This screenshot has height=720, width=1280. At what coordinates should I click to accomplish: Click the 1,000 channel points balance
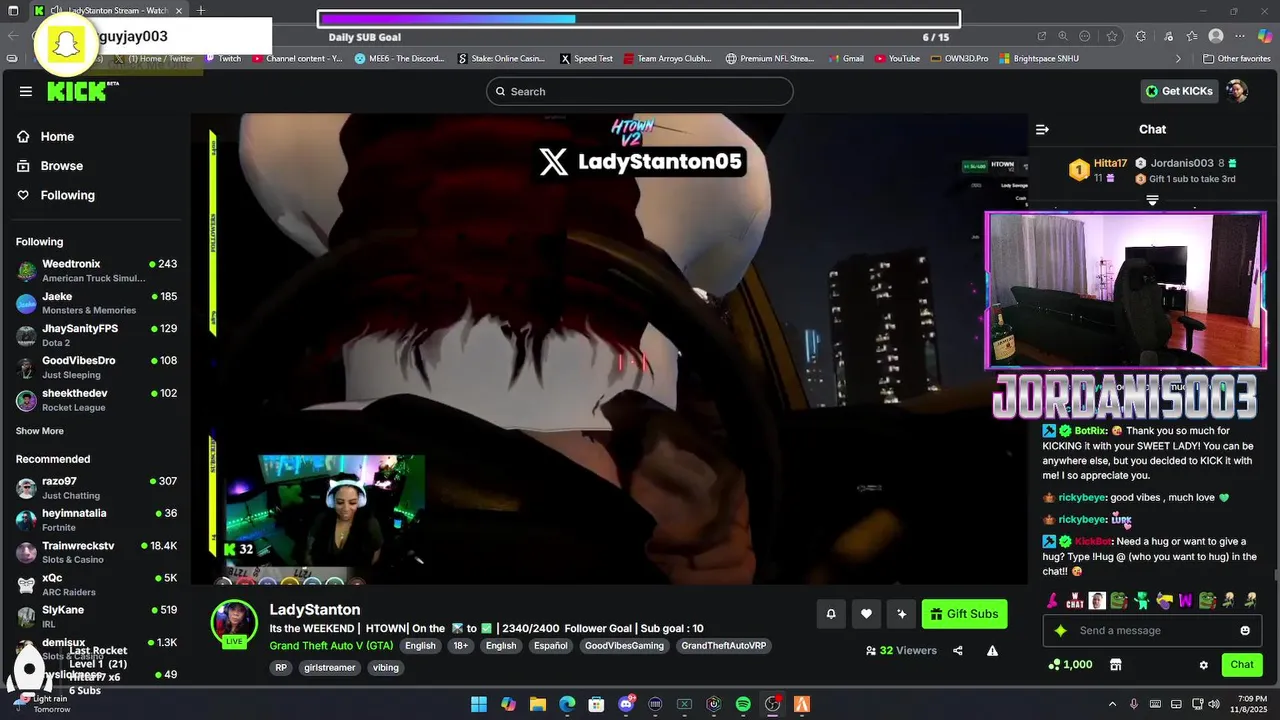pos(1070,665)
